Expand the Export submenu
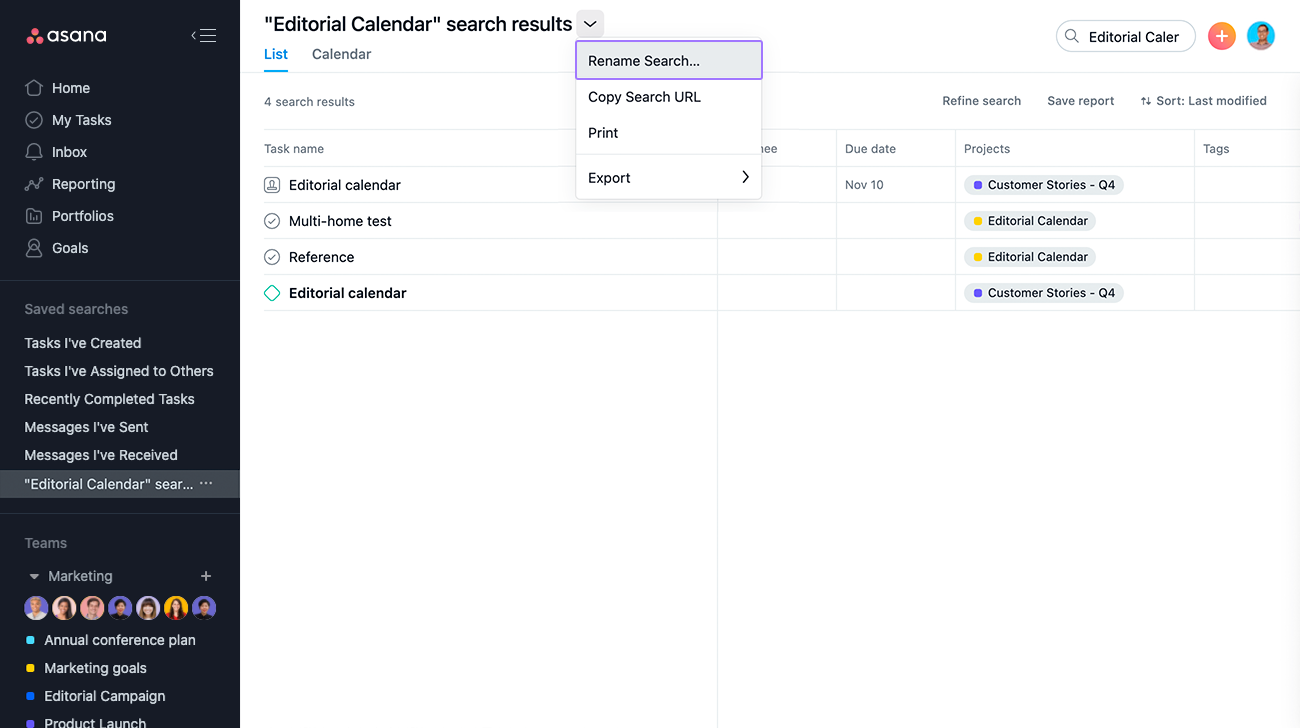 point(669,178)
